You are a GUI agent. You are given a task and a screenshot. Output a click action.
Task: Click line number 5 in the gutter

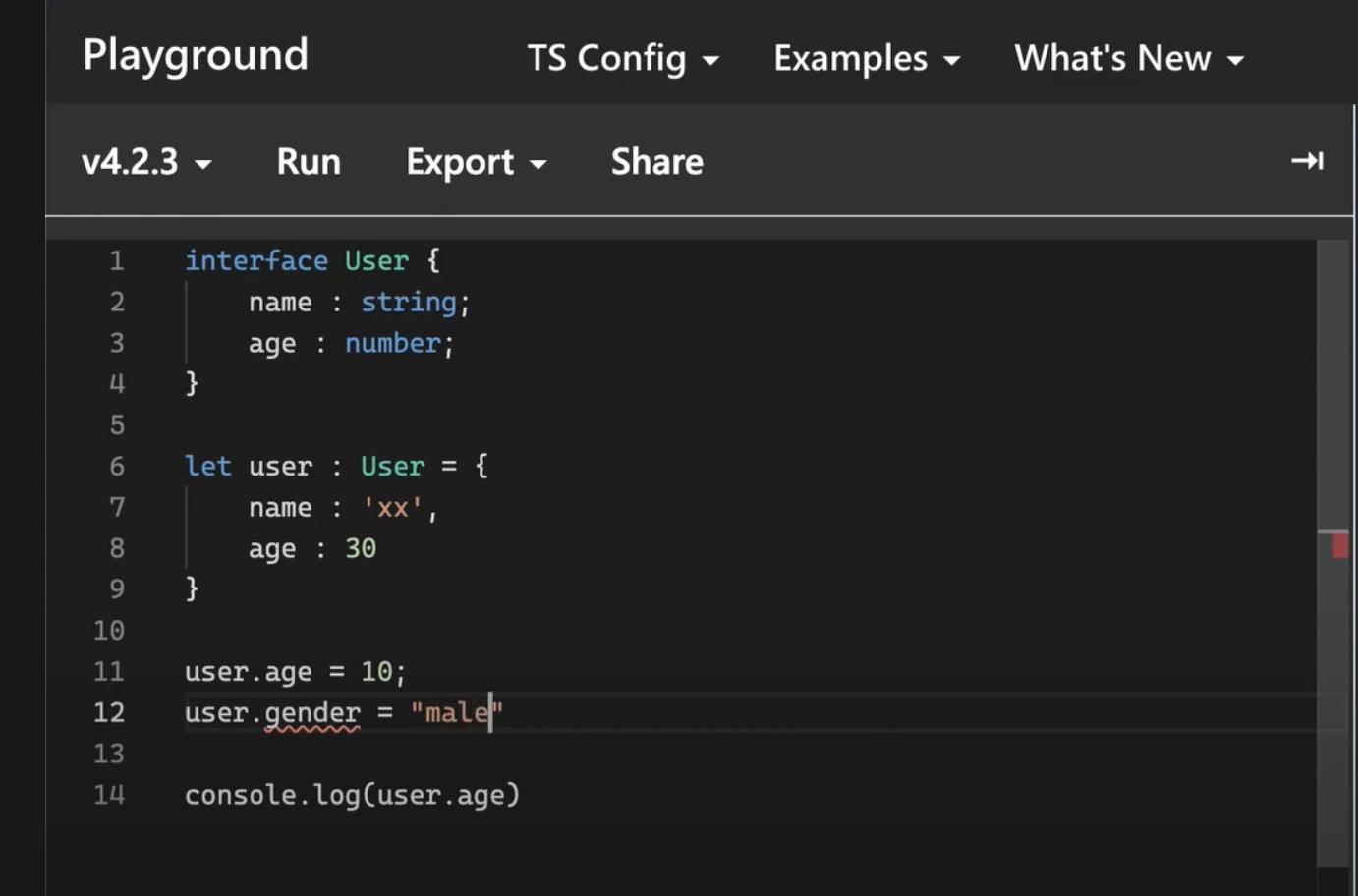117,425
